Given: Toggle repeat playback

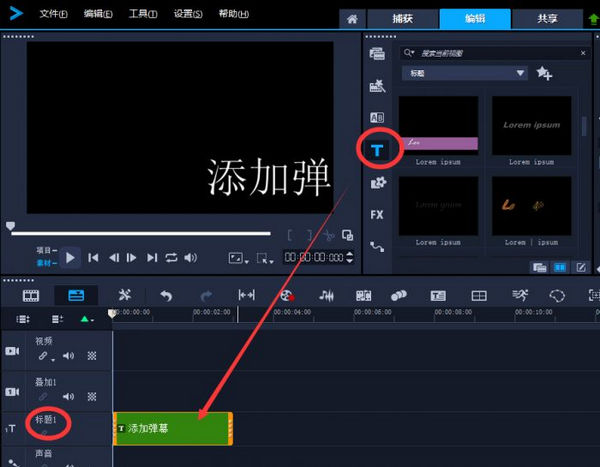Looking at the screenshot, I should 171,258.
